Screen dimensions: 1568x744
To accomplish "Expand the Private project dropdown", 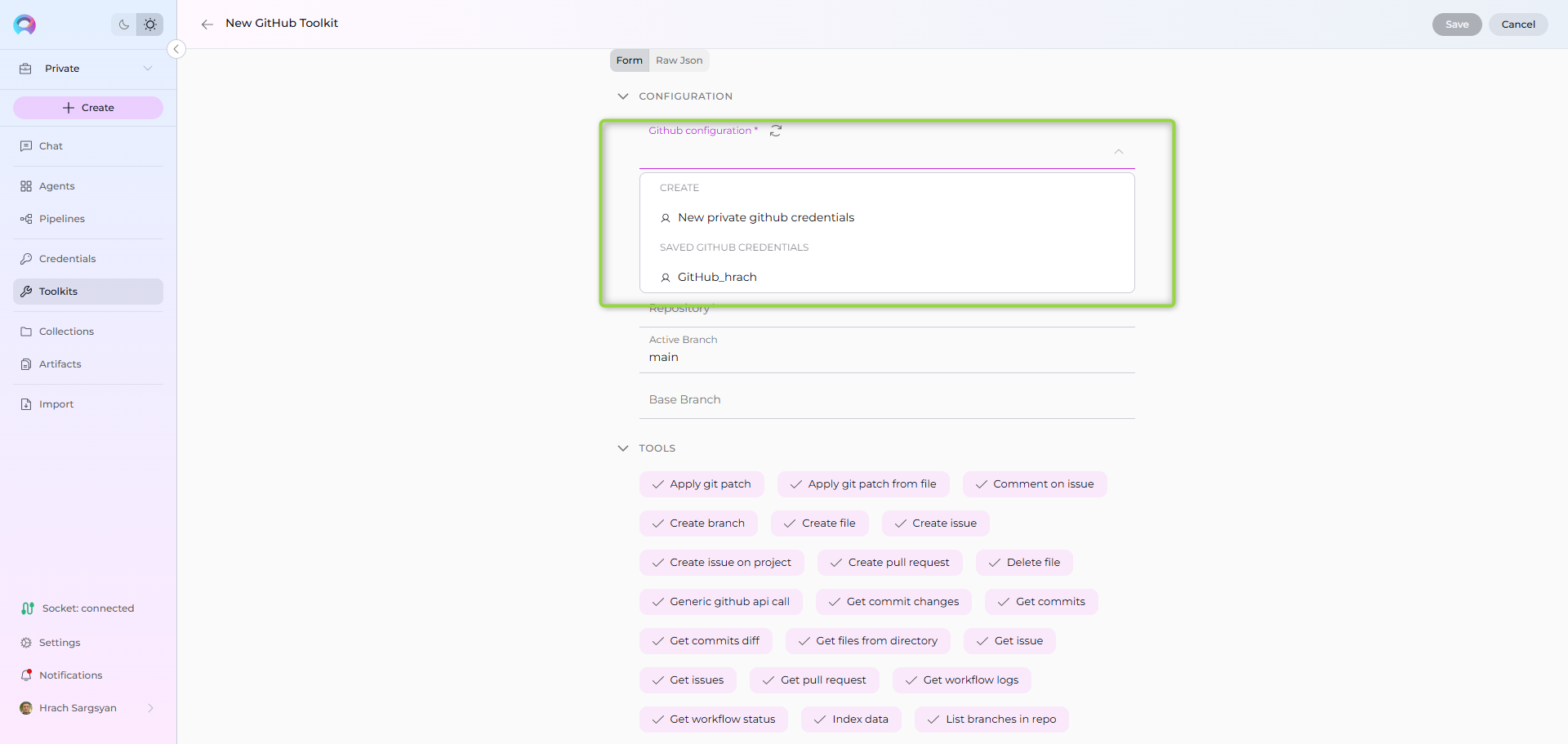I will [x=88, y=69].
